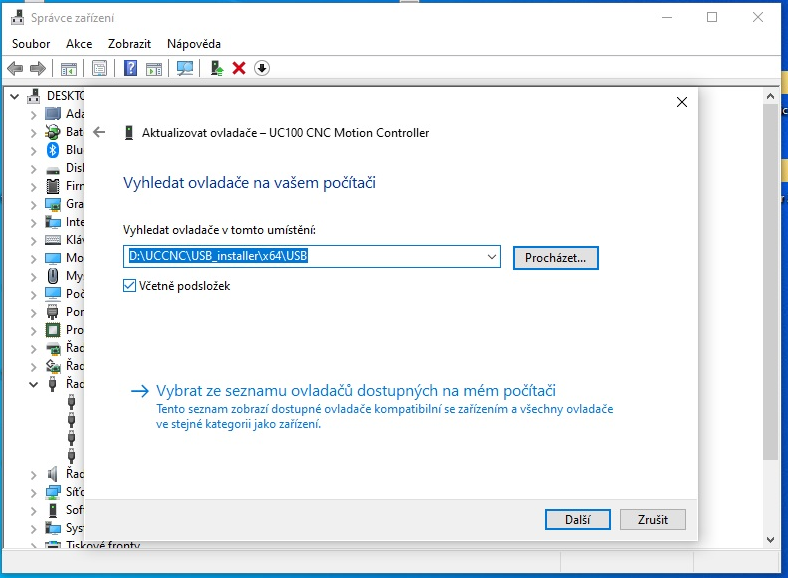
Task: Select the speaker icon for sound controllers
Action: click(x=53, y=473)
